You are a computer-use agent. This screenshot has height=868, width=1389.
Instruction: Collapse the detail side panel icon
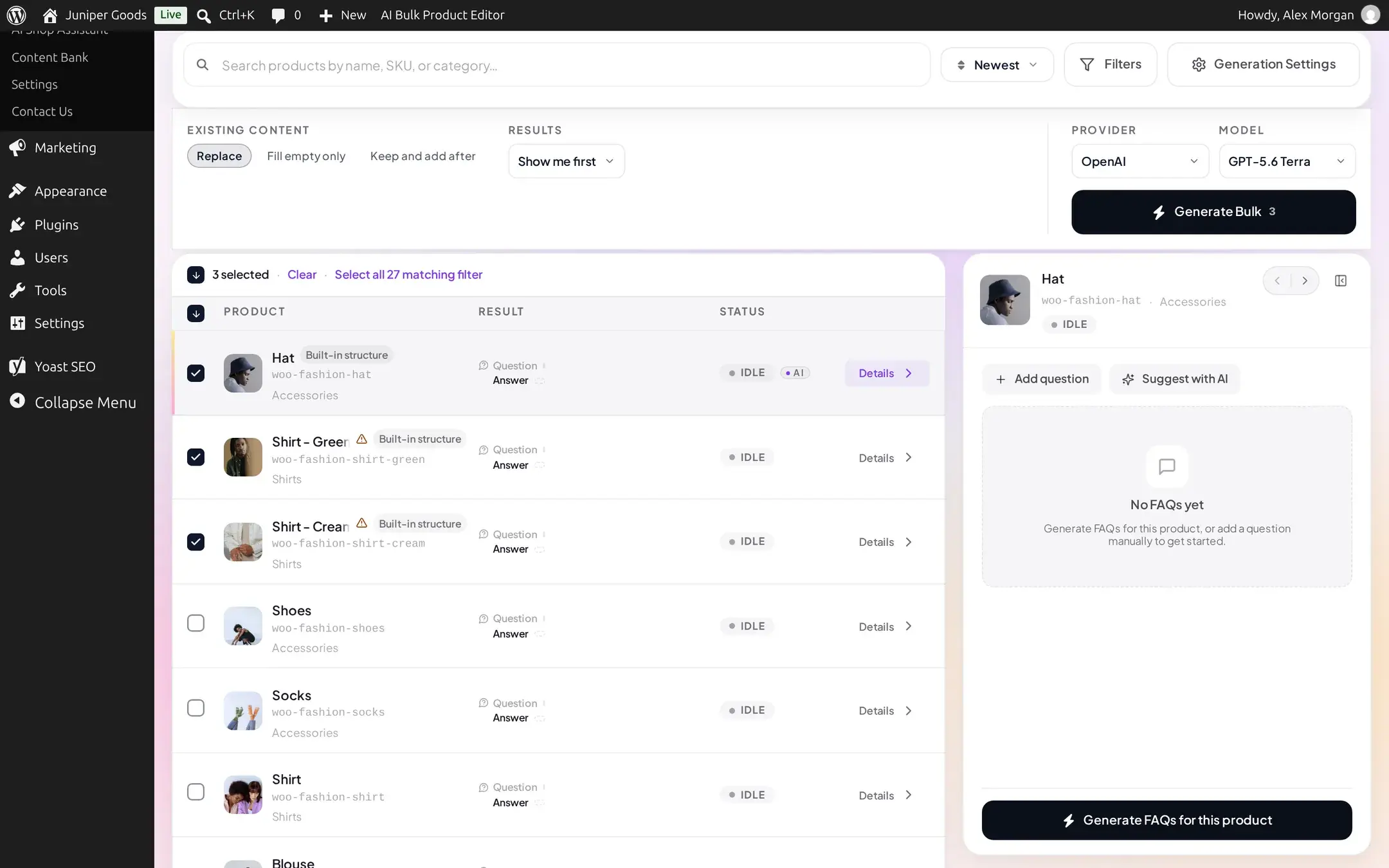pyautogui.click(x=1341, y=280)
